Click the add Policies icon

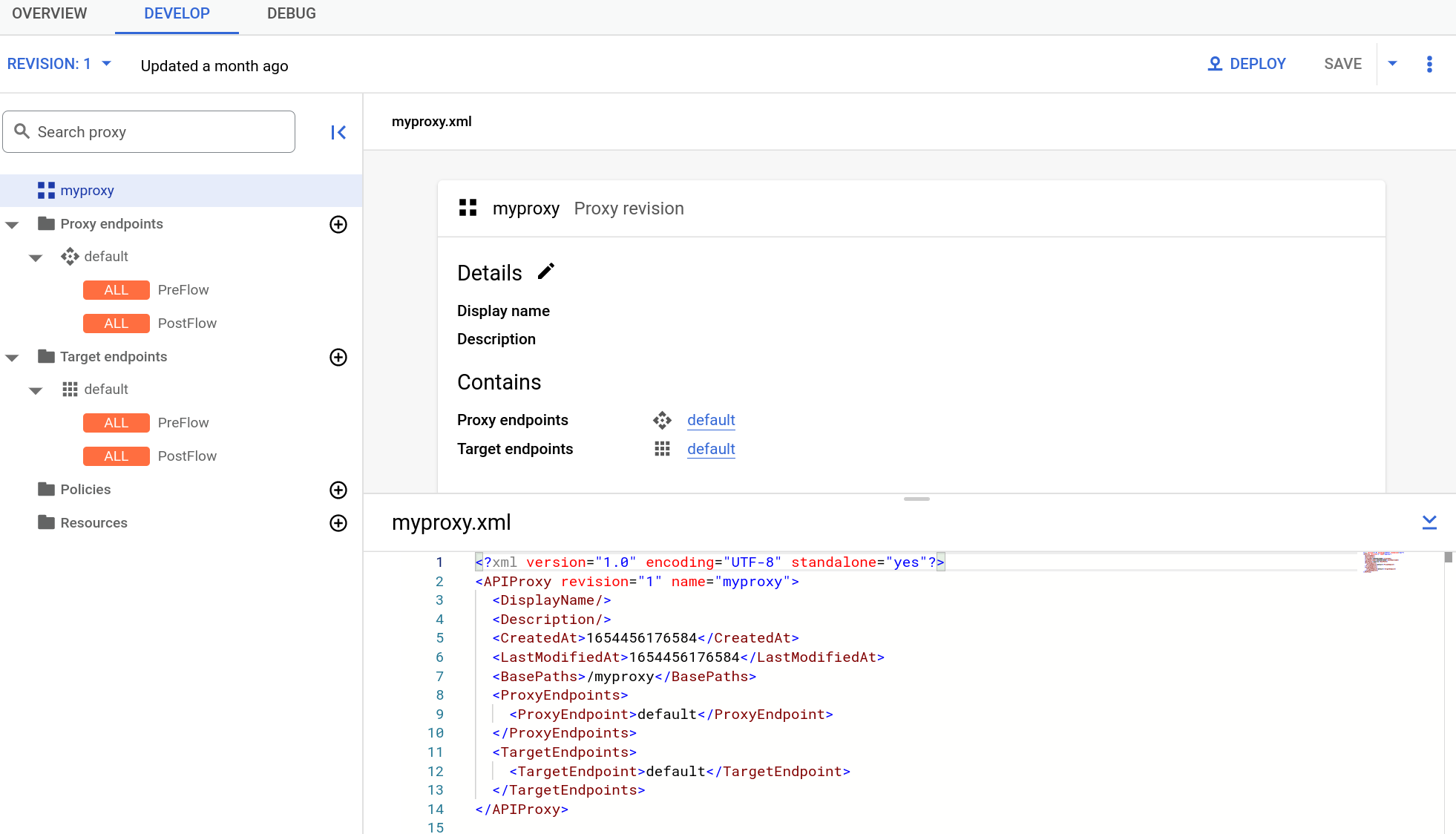(339, 489)
